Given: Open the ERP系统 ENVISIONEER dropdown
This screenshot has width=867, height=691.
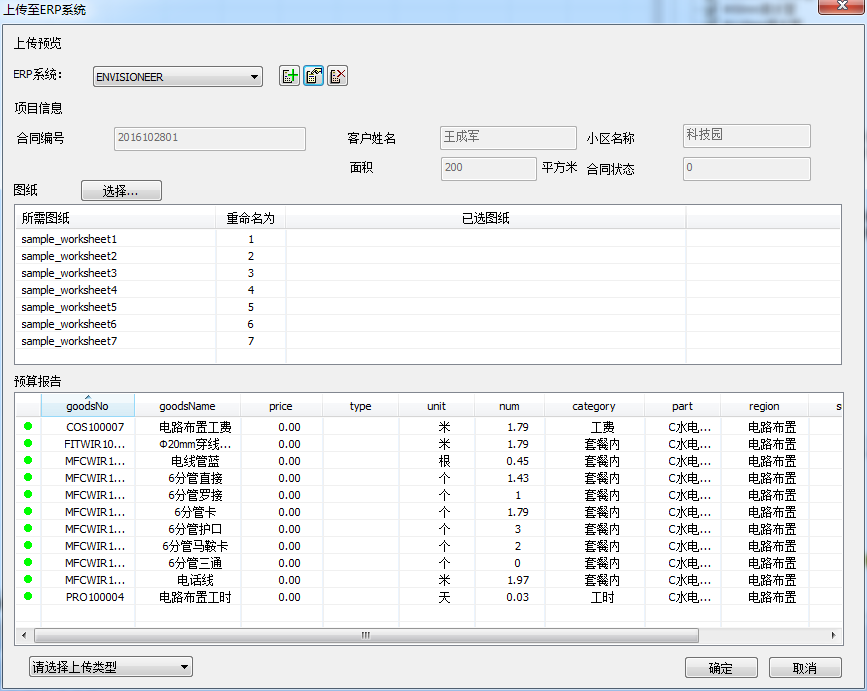Looking at the screenshot, I should [177, 77].
